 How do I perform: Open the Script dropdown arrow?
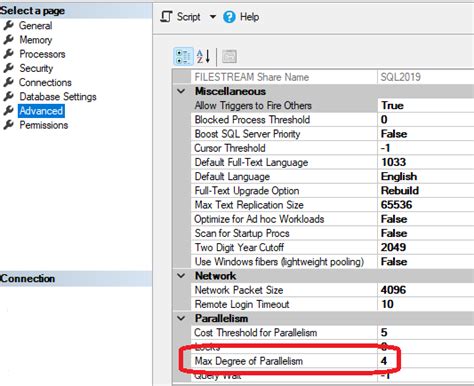pos(213,17)
